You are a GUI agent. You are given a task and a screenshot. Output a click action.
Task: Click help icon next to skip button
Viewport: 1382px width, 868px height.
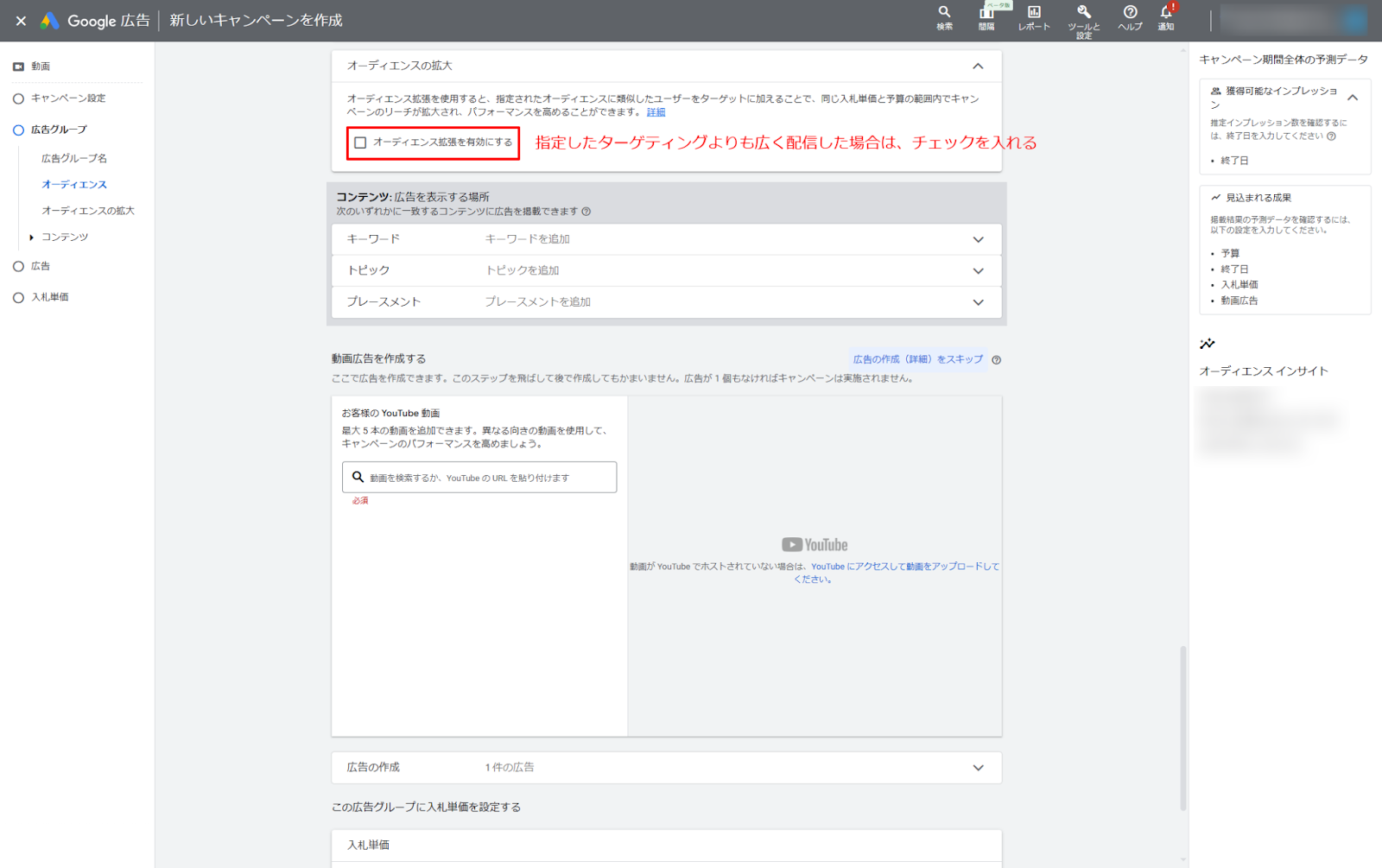point(996,360)
